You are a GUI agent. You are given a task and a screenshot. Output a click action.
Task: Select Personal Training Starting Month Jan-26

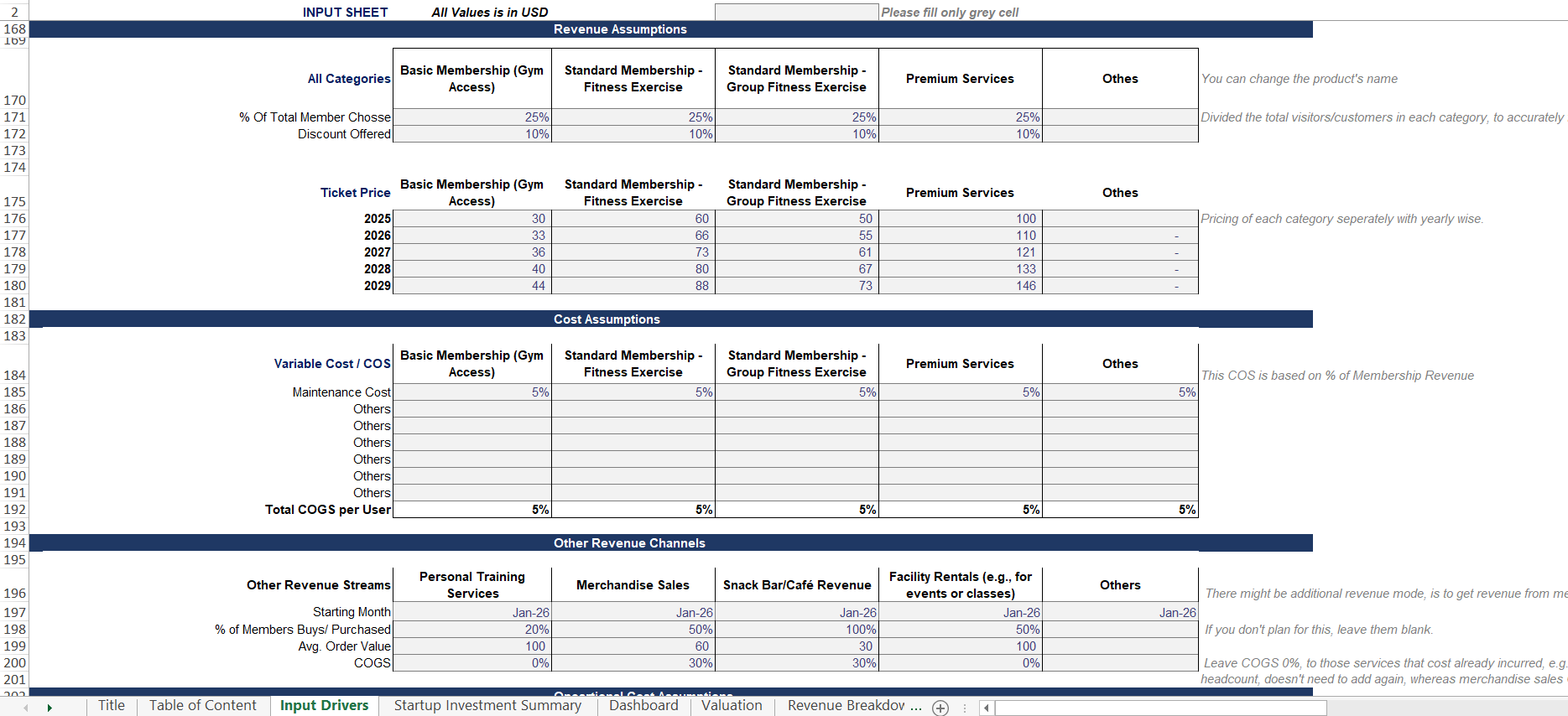point(472,613)
